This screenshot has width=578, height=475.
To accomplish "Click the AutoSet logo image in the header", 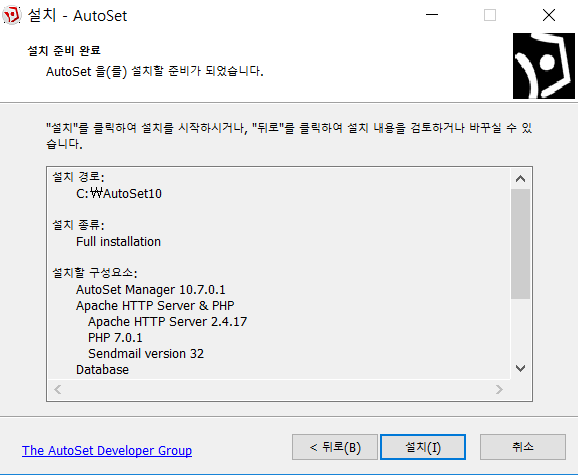I will 544,66.
